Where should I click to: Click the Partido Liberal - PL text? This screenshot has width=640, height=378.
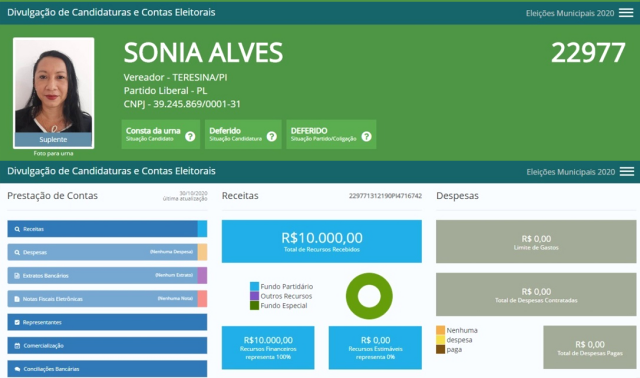(165, 91)
